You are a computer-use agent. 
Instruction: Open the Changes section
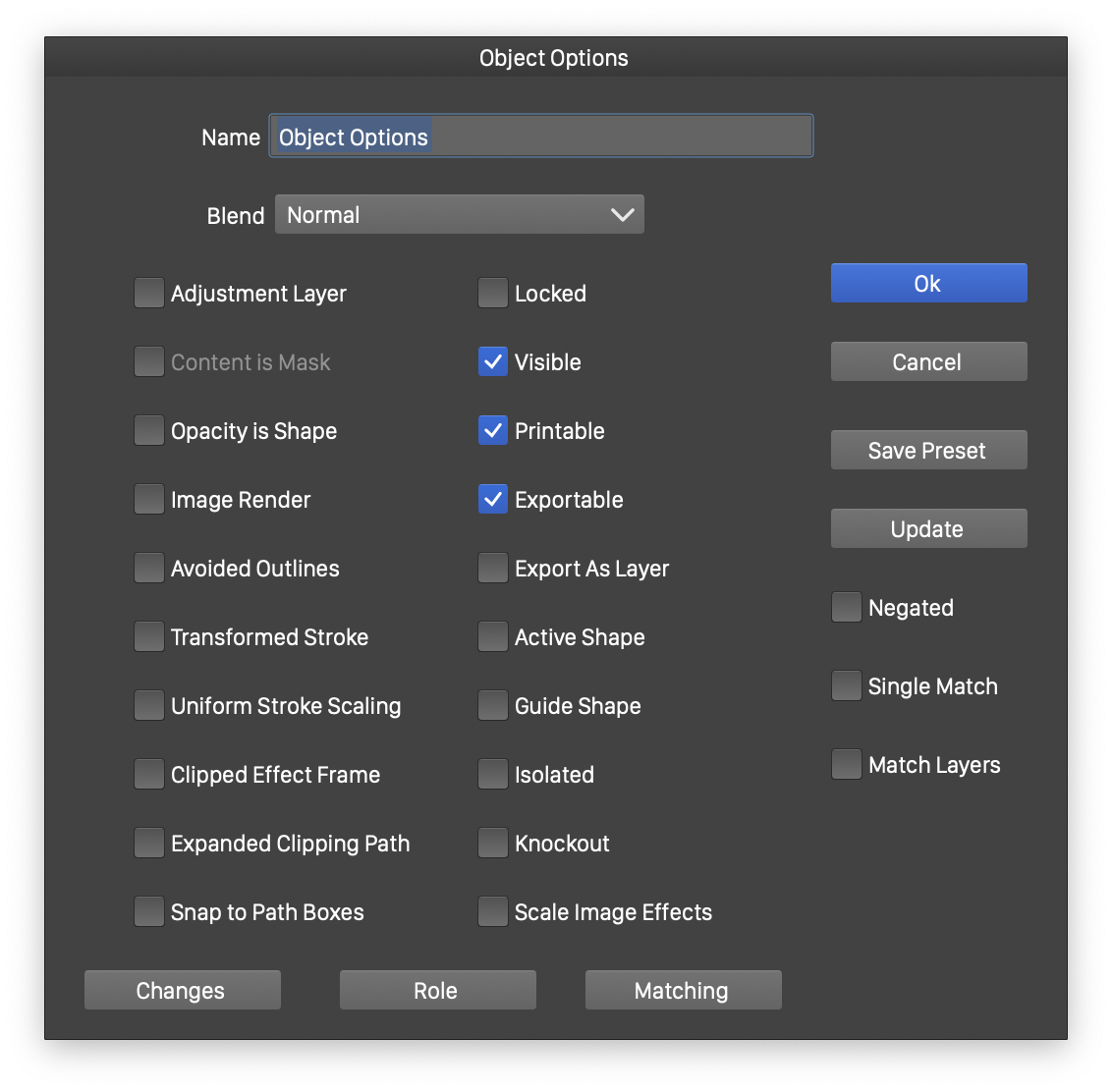[182, 991]
